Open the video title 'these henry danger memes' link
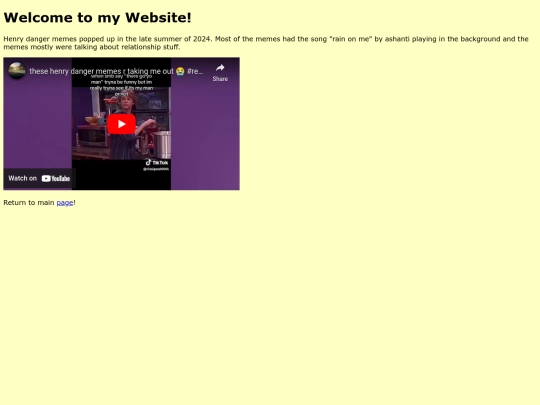The image size is (540, 405). [x=116, y=71]
